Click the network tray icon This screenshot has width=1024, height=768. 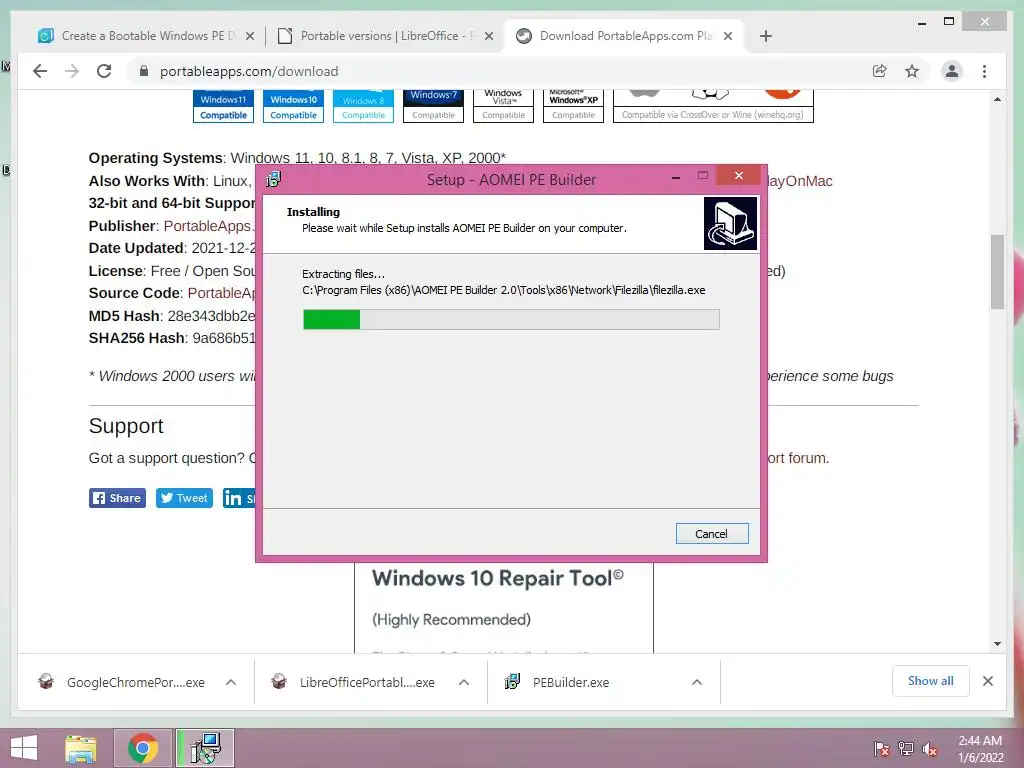(x=906, y=749)
